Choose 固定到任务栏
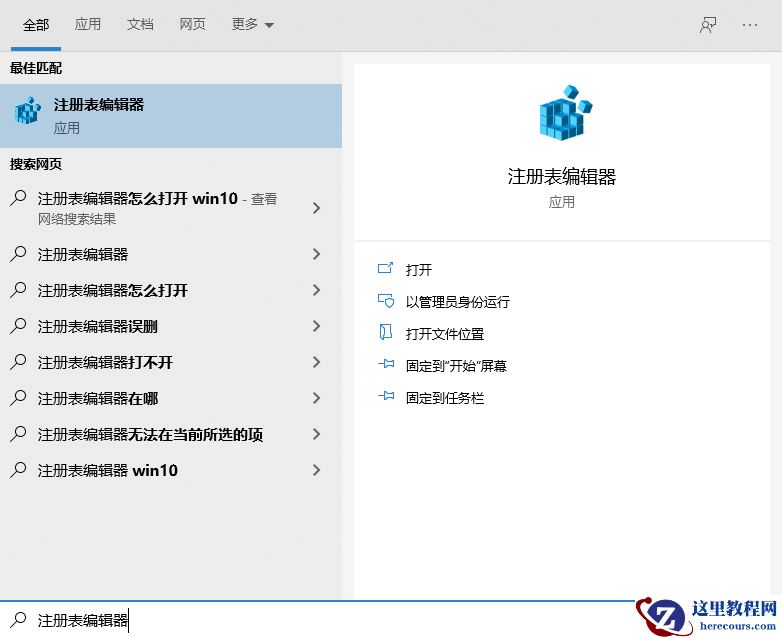 tap(445, 398)
